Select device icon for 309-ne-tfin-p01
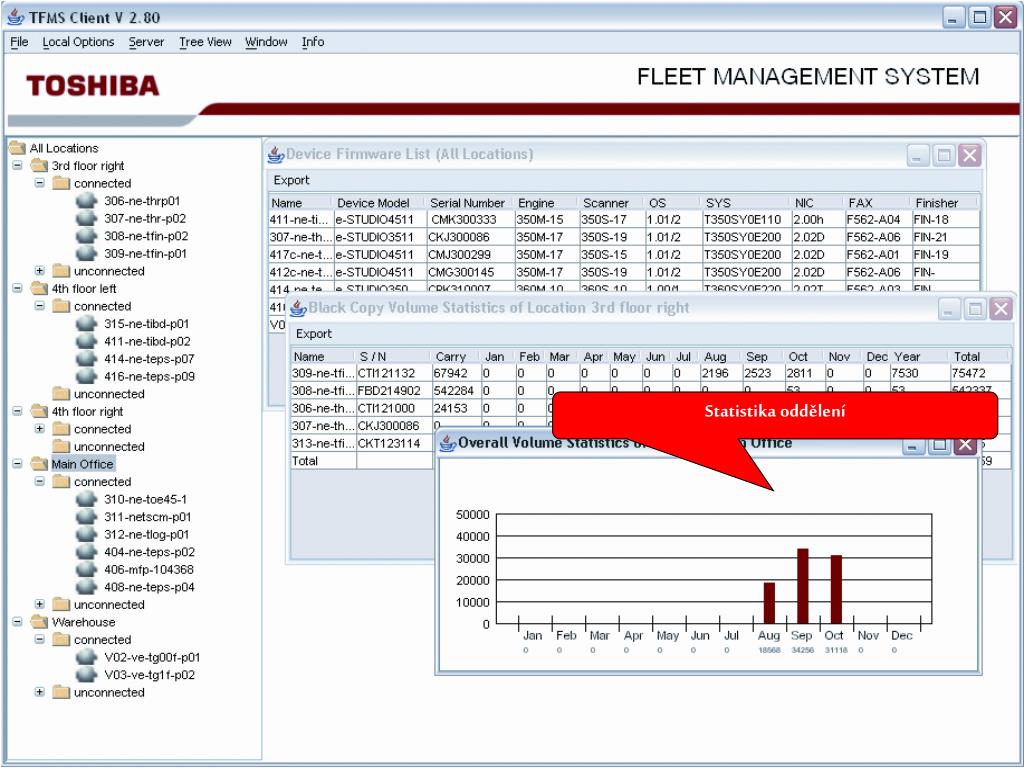Image resolution: width=1024 pixels, height=768 pixels. click(x=86, y=253)
